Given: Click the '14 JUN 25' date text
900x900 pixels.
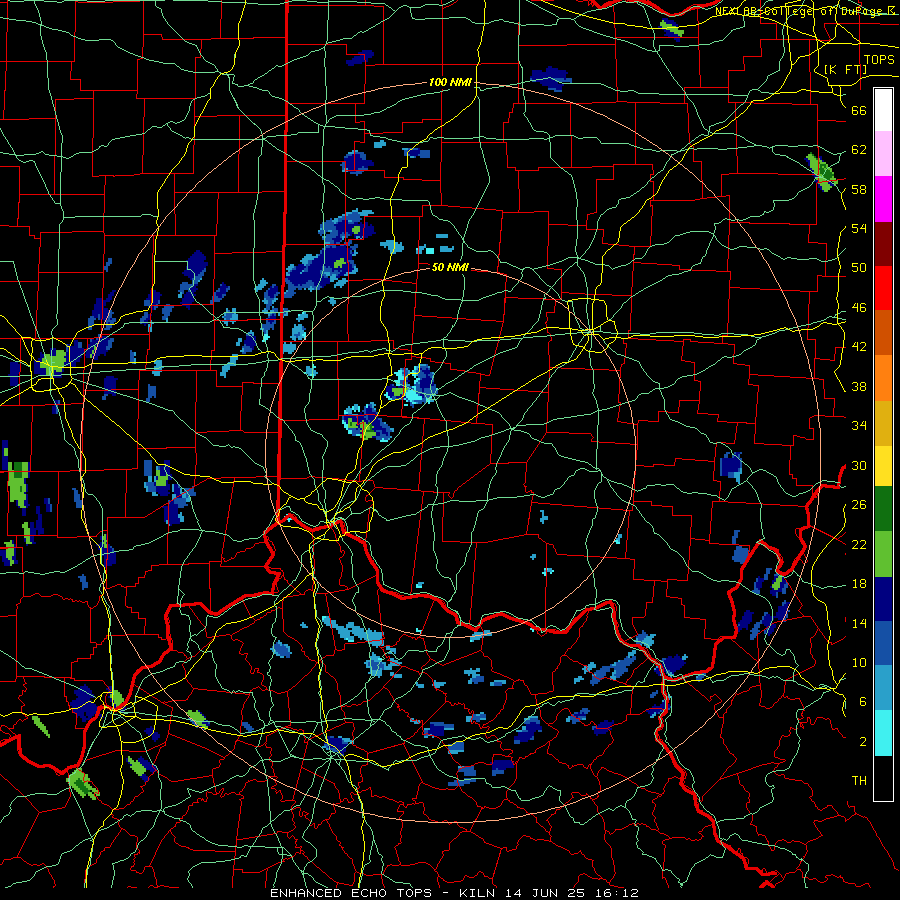Looking at the screenshot, I should (547, 893).
